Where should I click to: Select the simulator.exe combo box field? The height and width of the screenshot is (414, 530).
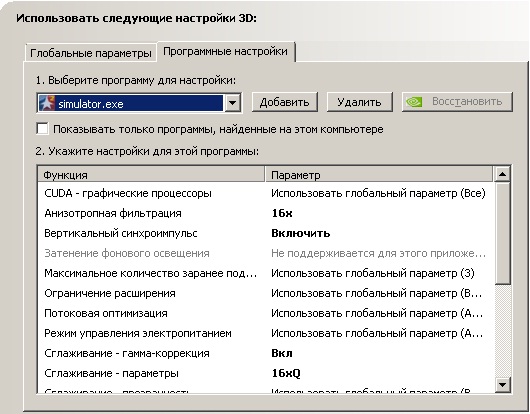(139, 103)
